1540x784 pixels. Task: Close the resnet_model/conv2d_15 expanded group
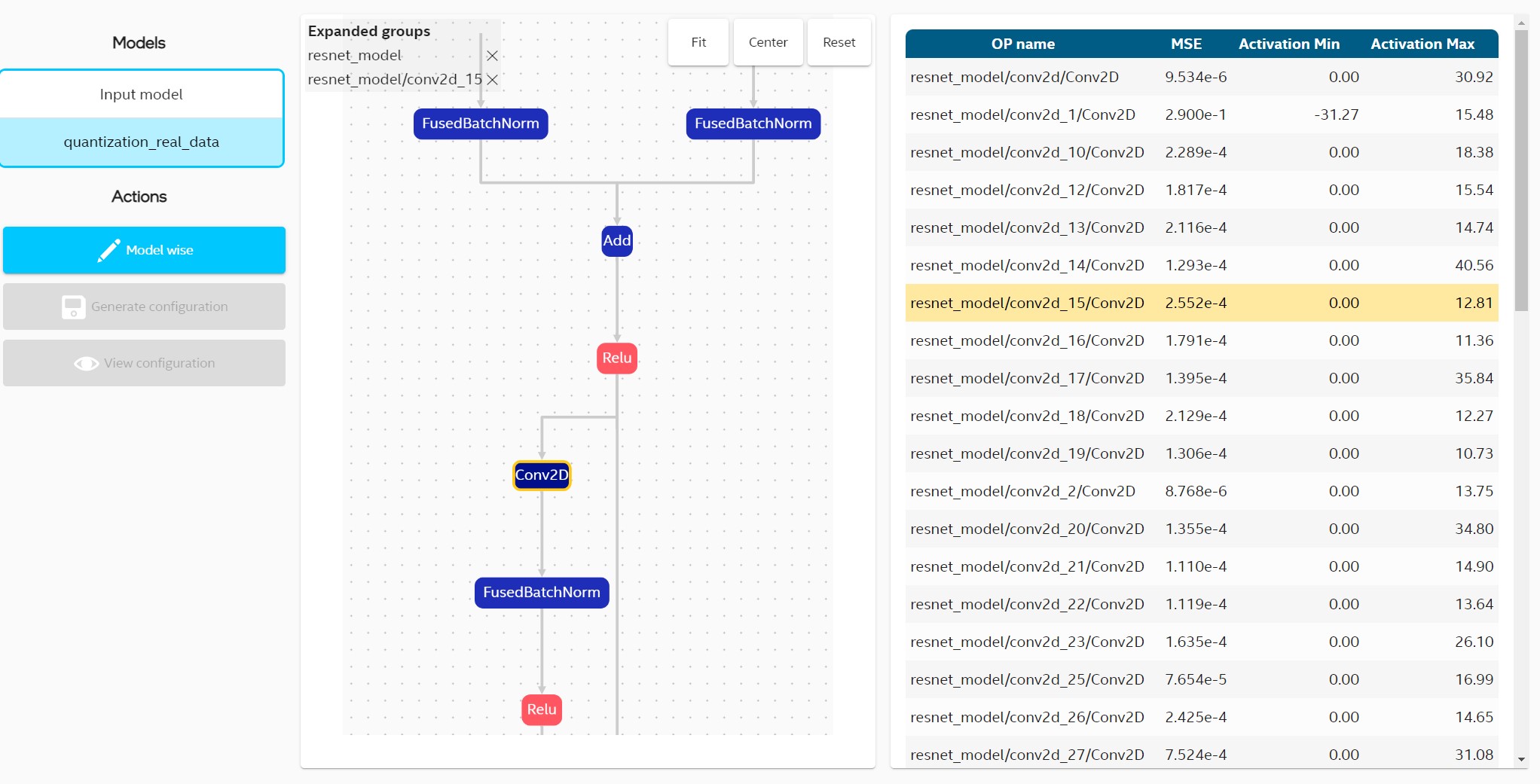[x=492, y=80]
